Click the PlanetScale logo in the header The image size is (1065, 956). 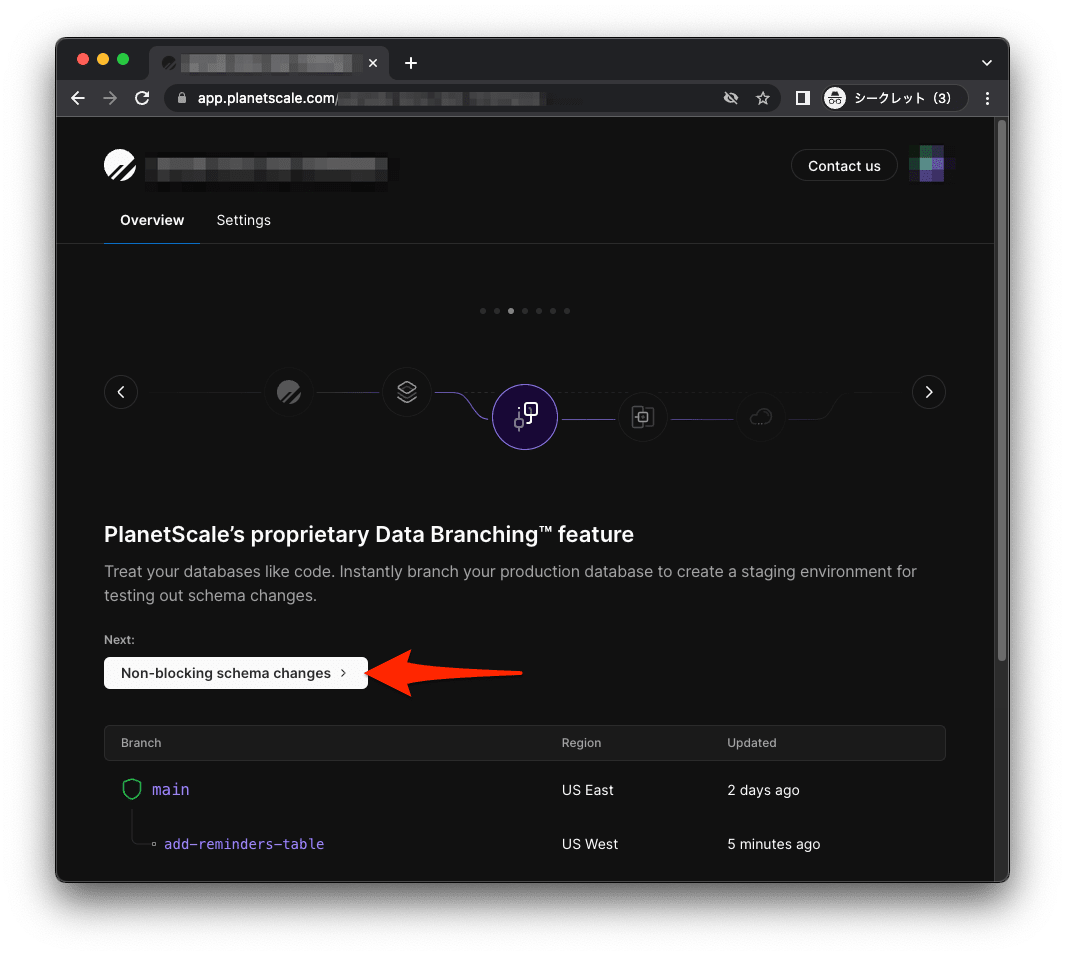[x=120, y=166]
